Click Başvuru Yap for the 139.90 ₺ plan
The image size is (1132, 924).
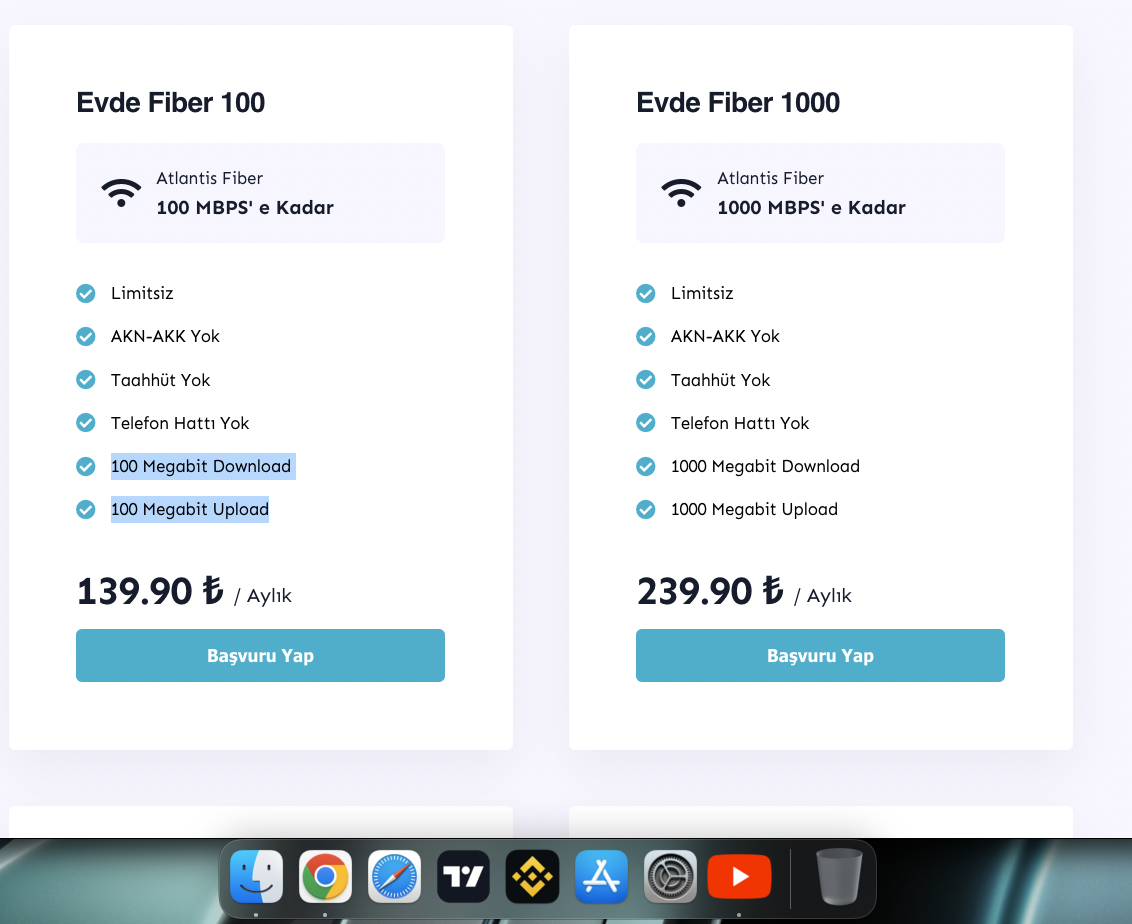point(260,656)
